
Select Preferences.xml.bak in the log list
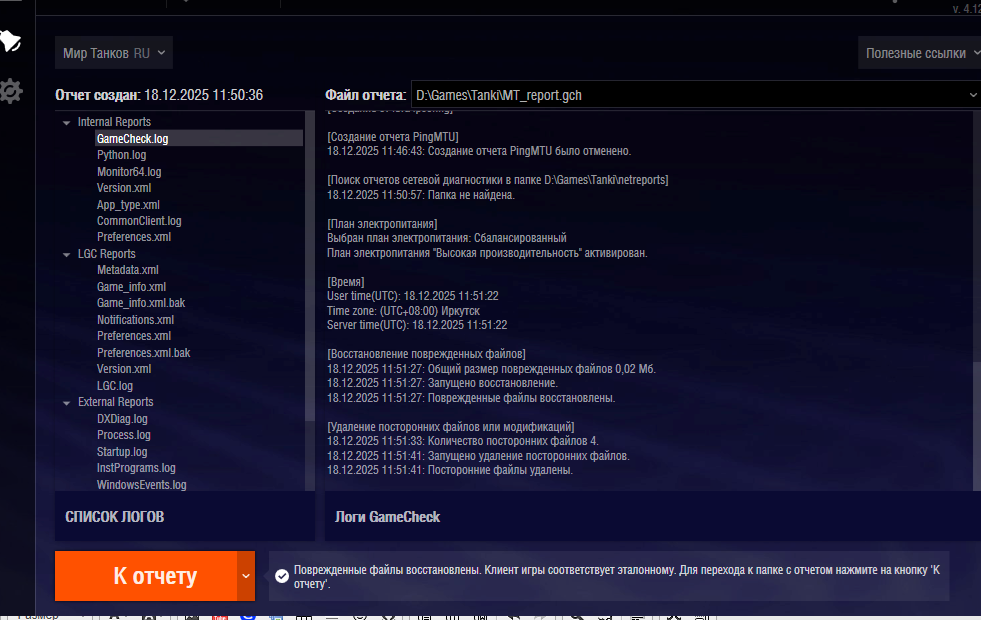pyautogui.click(x=143, y=353)
